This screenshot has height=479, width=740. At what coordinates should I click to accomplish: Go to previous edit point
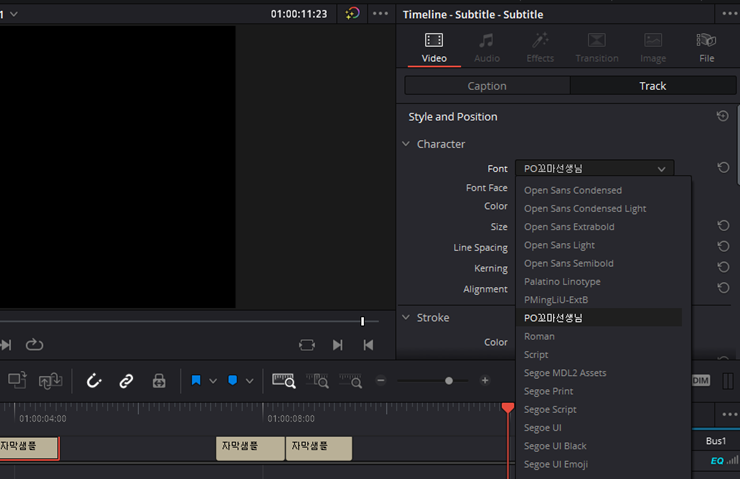pos(368,345)
